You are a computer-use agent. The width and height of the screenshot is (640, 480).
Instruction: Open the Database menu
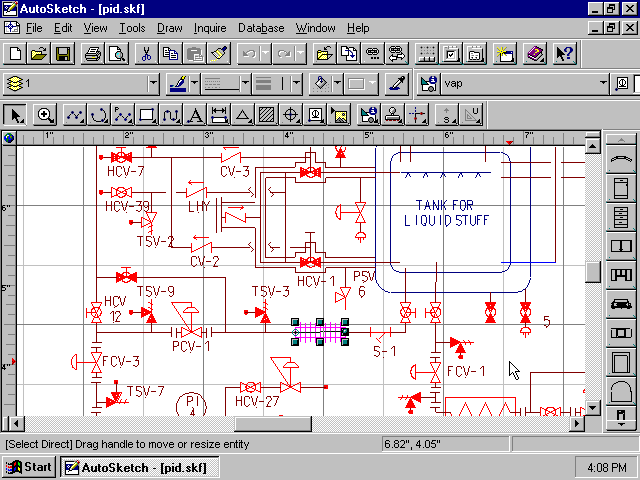coord(260,28)
